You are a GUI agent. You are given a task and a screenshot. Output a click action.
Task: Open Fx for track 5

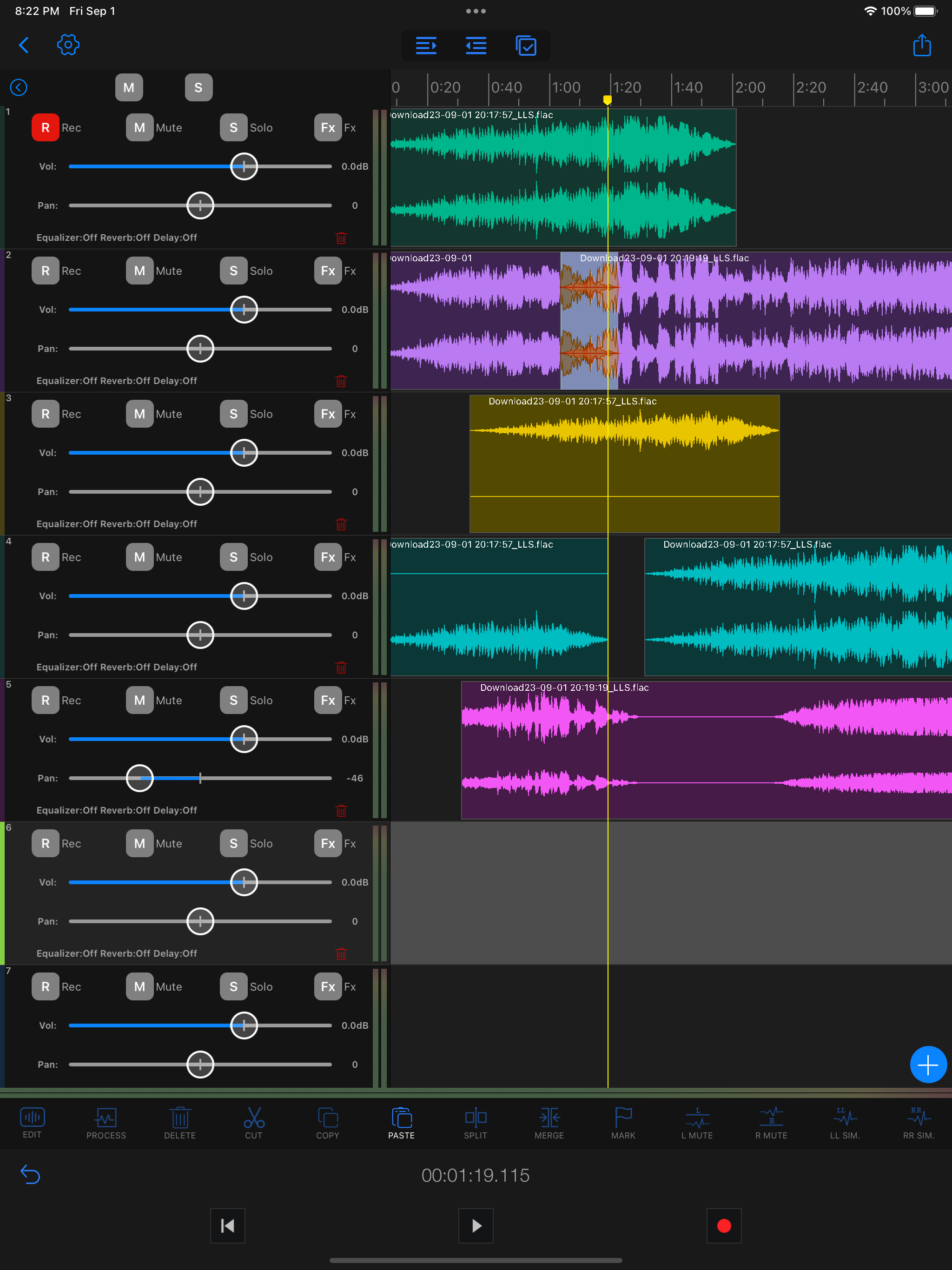click(x=328, y=701)
